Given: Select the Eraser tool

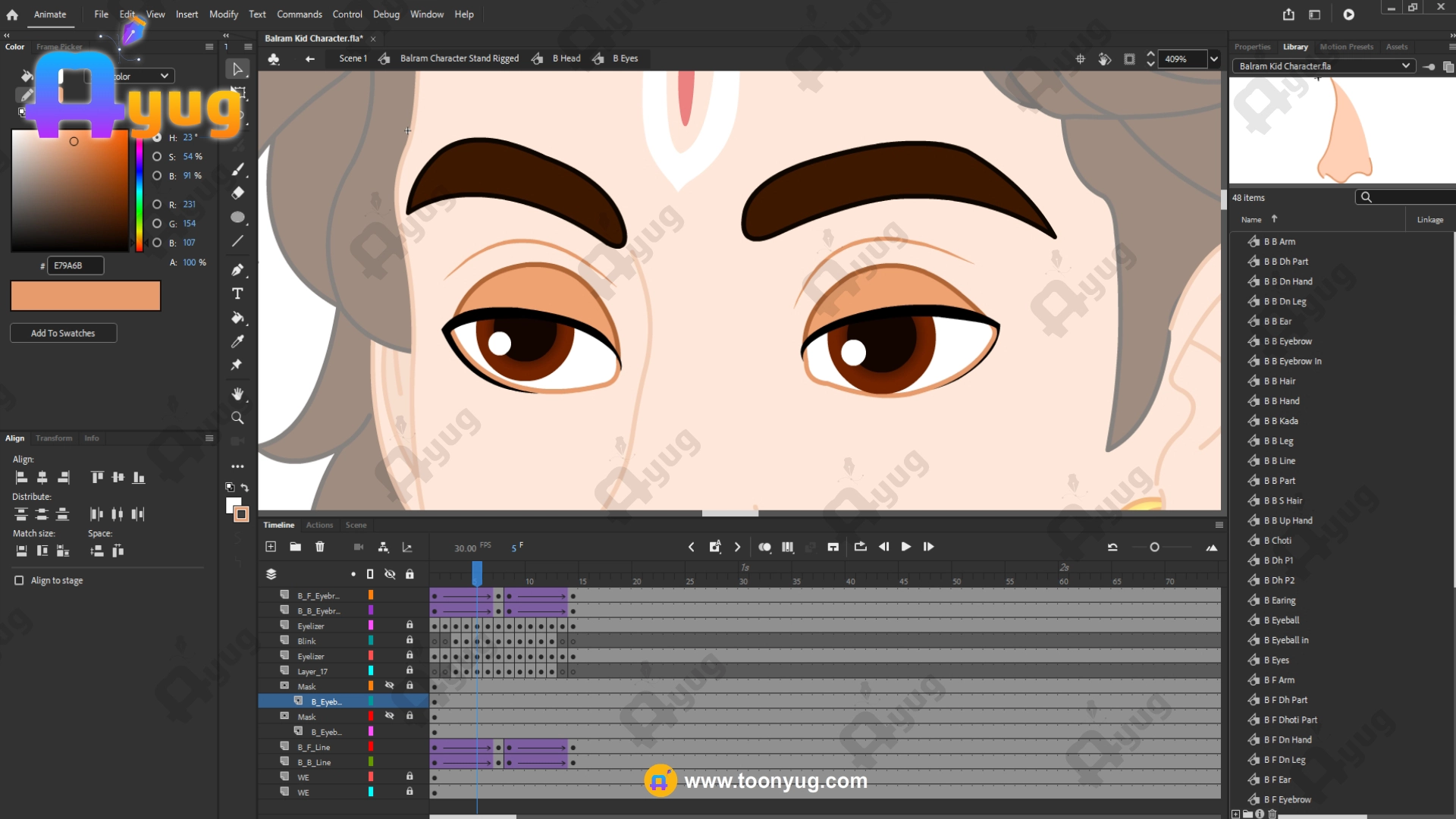Looking at the screenshot, I should click(x=237, y=193).
